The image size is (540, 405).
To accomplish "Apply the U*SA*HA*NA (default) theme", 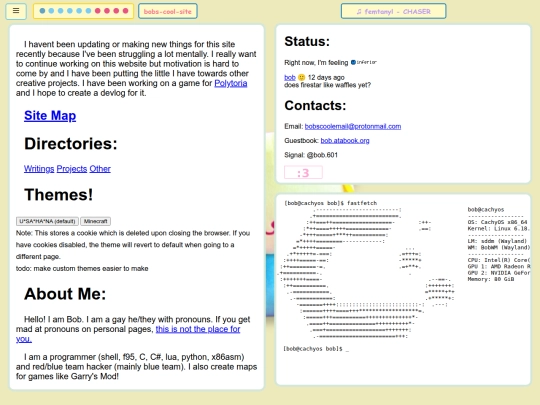I will (47, 221).
